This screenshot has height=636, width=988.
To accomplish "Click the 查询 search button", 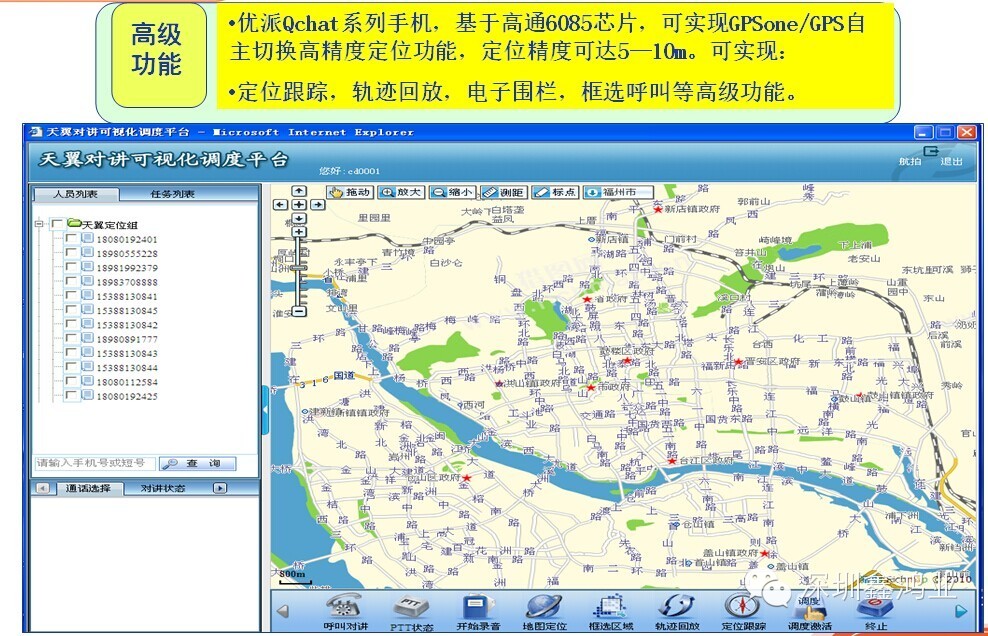I will click(198, 464).
